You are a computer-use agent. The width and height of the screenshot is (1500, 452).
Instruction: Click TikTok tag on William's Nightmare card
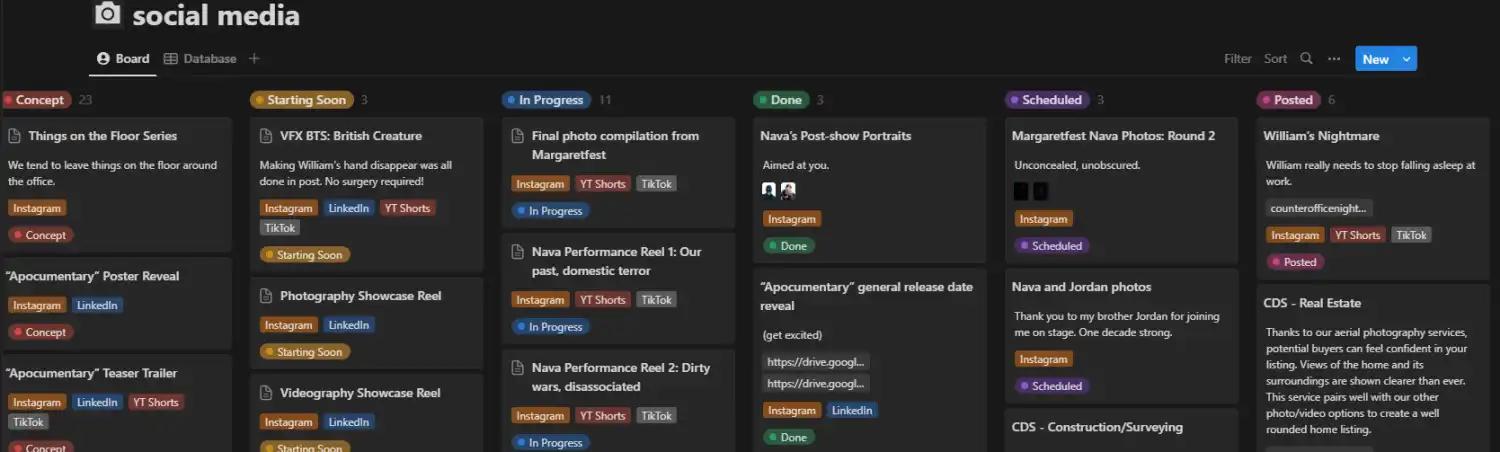click(x=1411, y=235)
